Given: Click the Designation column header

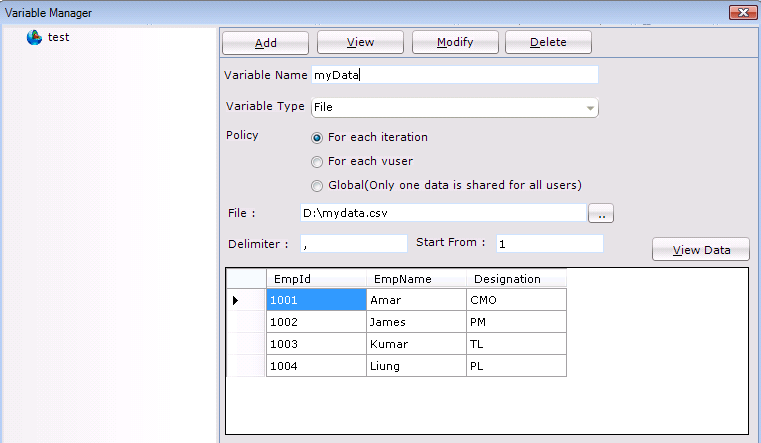Looking at the screenshot, I should (x=507, y=279).
